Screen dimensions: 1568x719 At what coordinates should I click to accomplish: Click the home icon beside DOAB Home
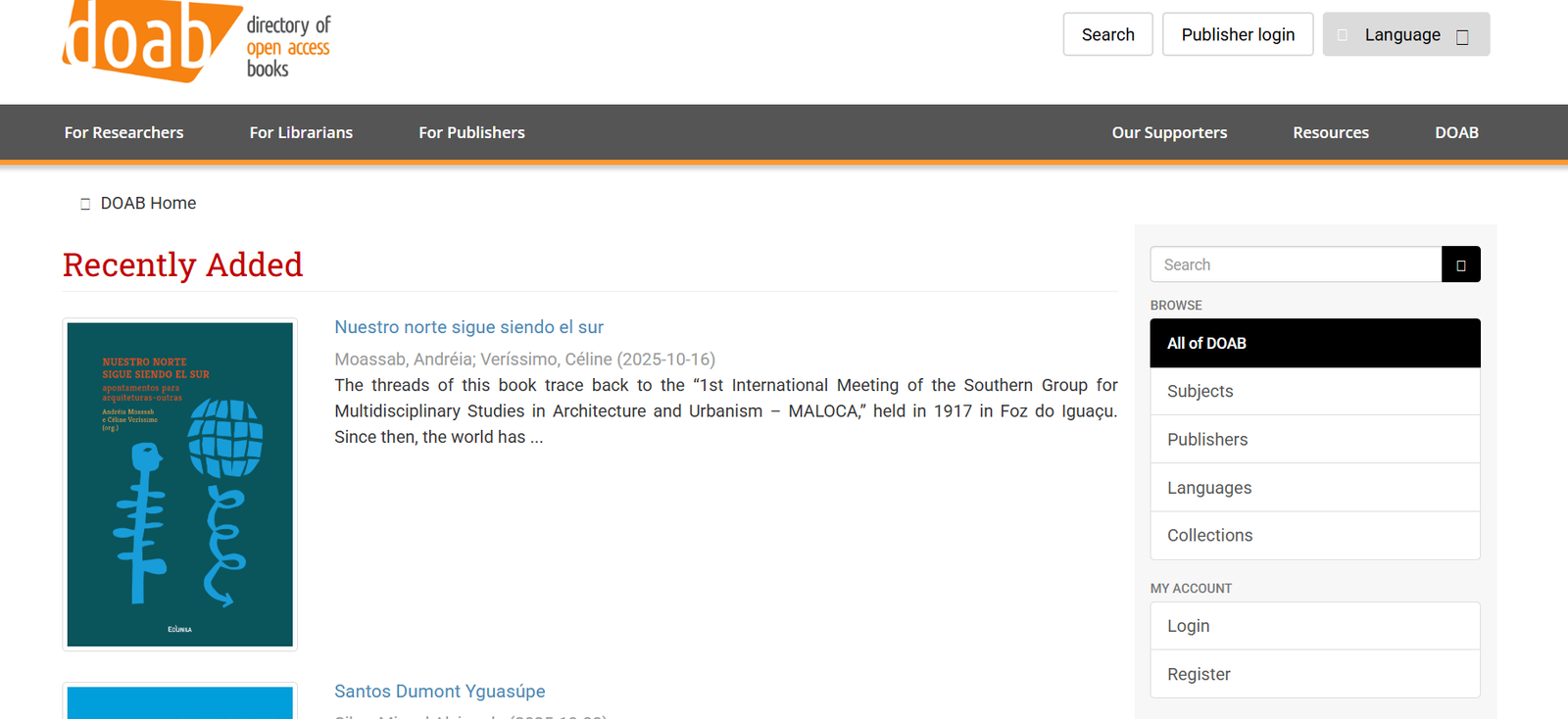click(x=85, y=204)
